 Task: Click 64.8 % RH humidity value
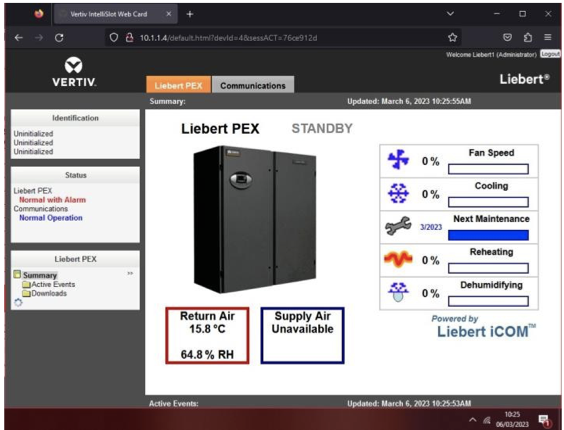tap(207, 354)
